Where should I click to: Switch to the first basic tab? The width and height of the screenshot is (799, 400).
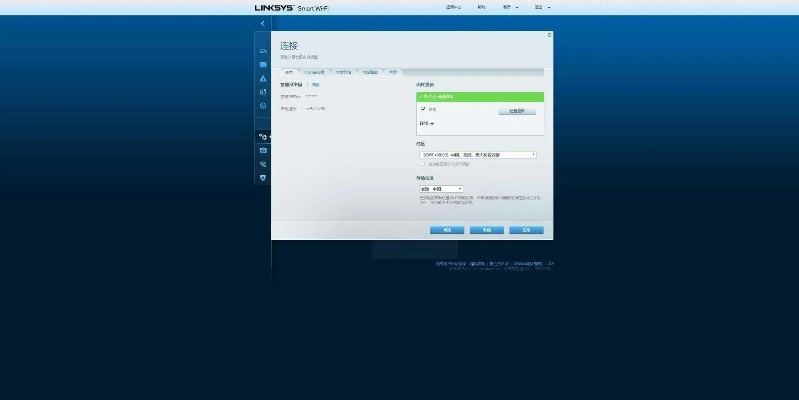288,72
